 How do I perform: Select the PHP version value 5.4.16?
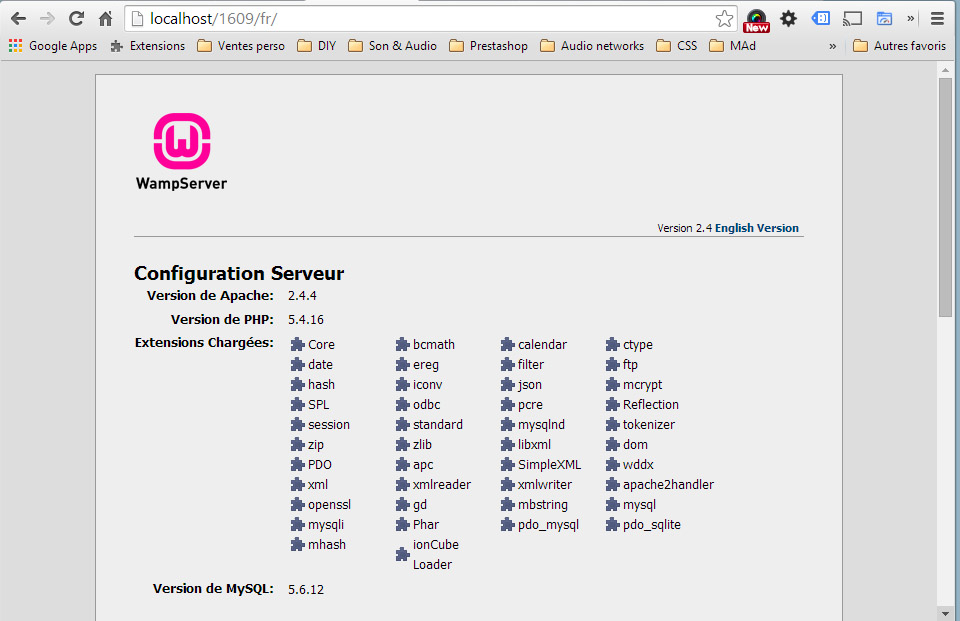click(306, 320)
